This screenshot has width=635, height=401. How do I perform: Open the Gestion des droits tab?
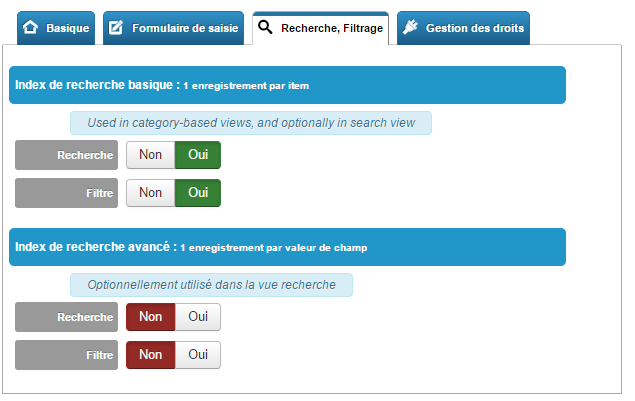click(463, 28)
